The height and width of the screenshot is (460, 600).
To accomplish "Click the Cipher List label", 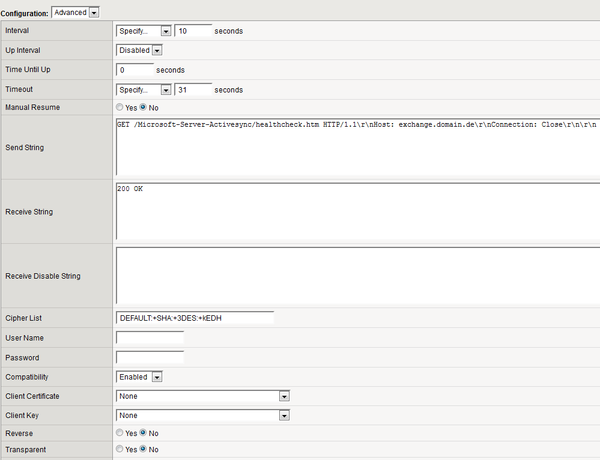I will (23, 318).
